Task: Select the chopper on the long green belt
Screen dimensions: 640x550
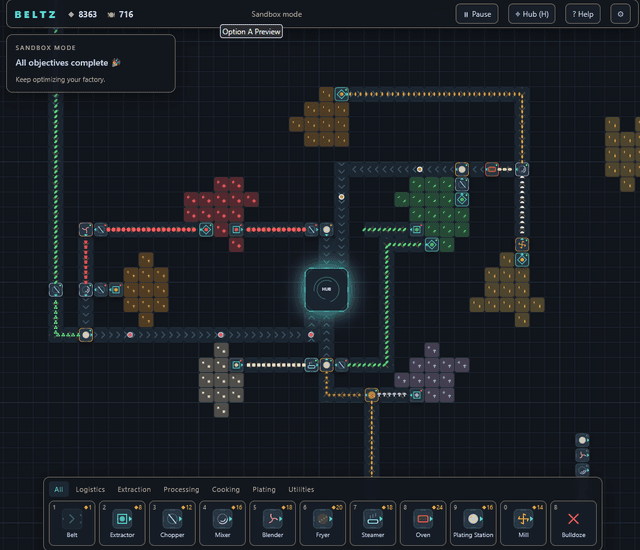Action: 56,290
